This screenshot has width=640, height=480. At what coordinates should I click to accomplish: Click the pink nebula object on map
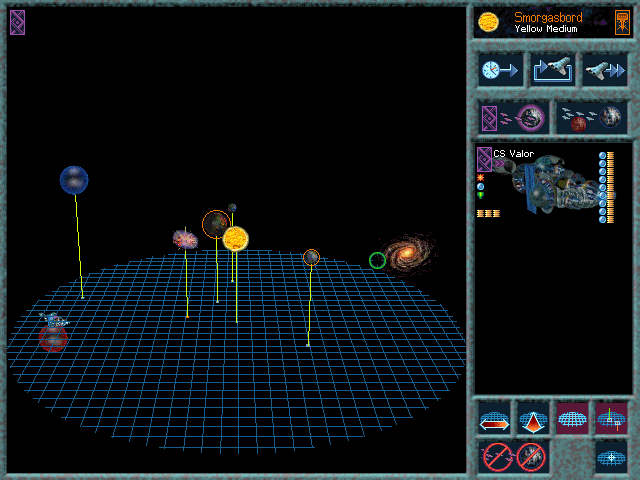[x=185, y=239]
